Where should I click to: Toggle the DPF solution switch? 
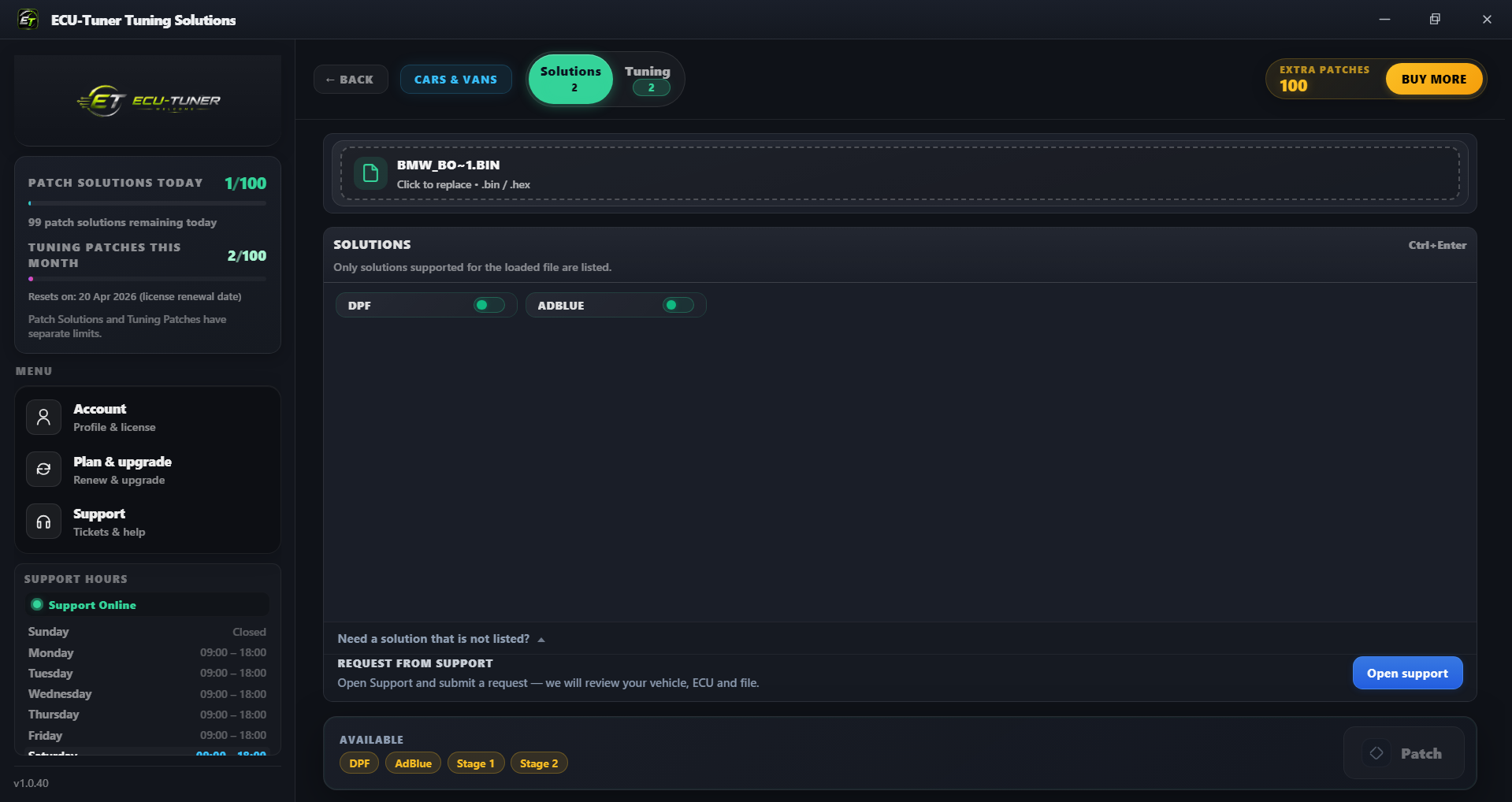489,305
